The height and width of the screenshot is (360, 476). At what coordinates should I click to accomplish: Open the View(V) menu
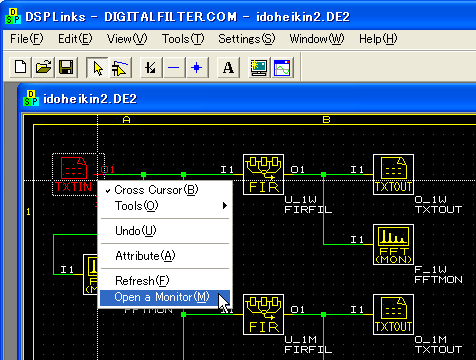pyautogui.click(x=127, y=39)
